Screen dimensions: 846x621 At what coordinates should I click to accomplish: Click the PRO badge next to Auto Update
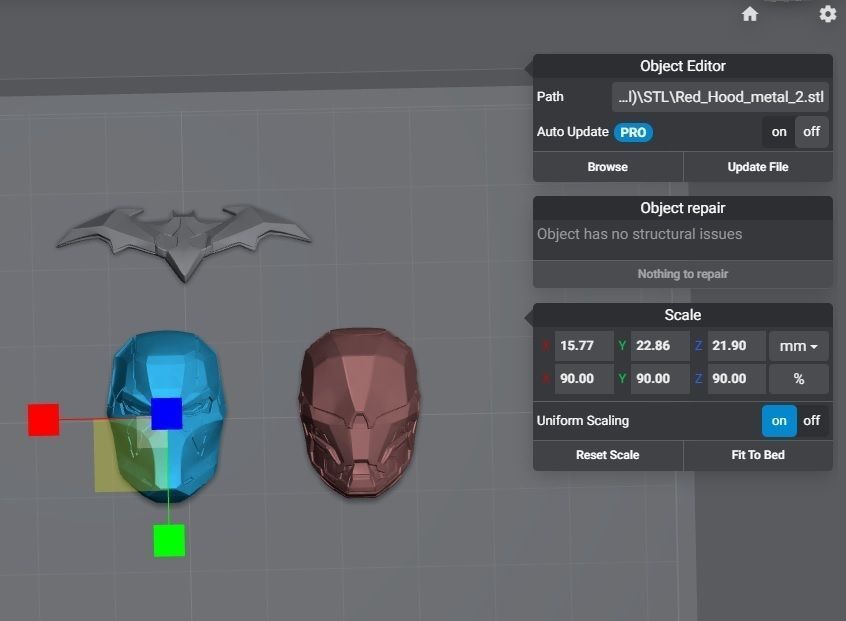point(633,132)
